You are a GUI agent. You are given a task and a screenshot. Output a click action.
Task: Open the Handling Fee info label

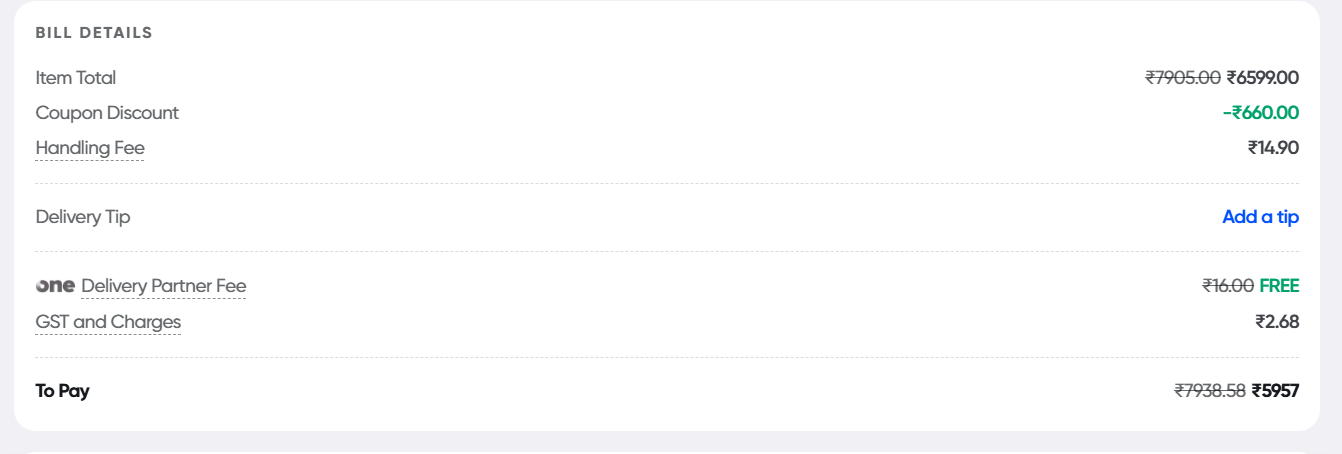(90, 148)
